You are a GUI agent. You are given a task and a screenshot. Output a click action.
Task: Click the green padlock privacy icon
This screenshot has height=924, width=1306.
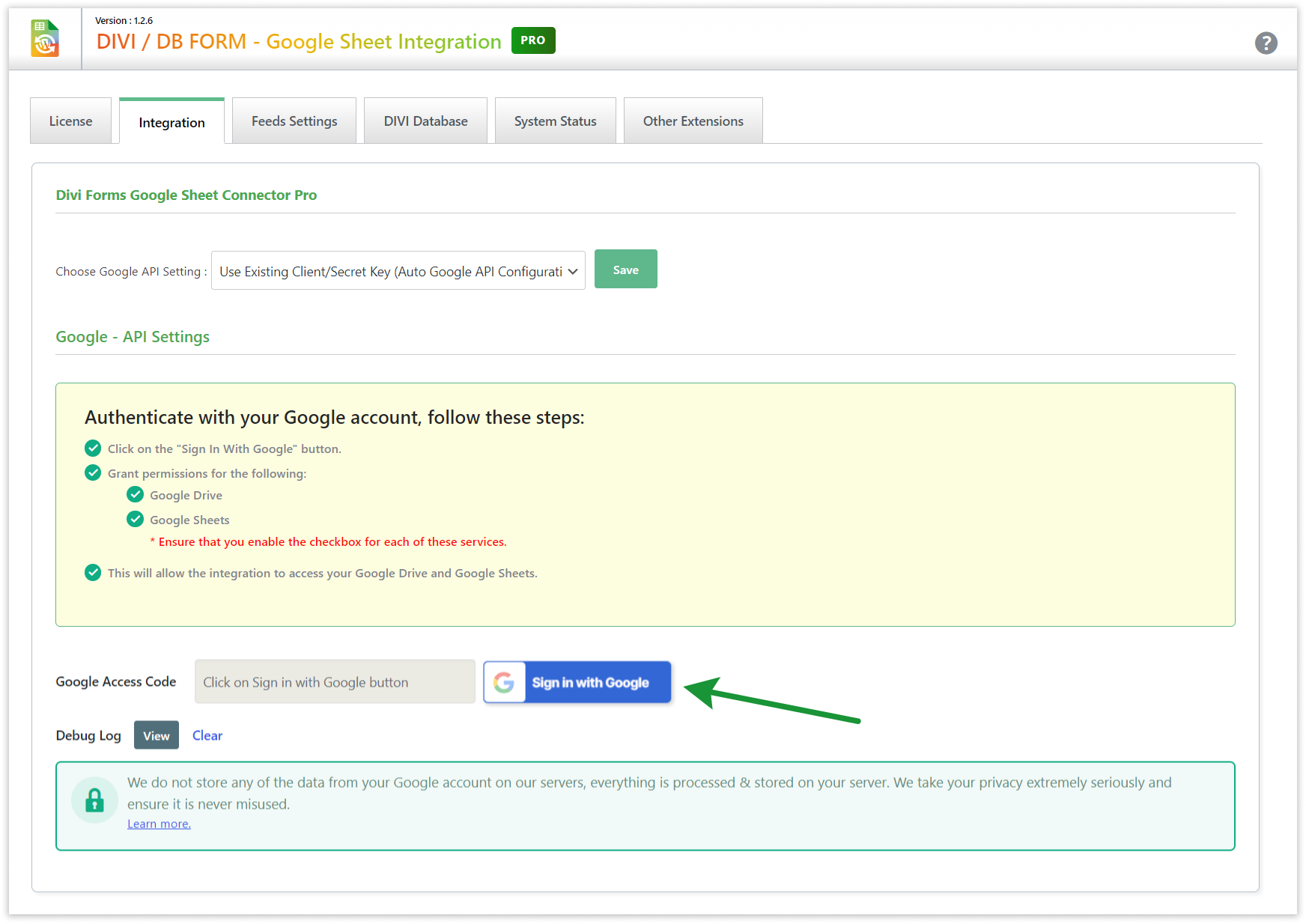click(94, 800)
